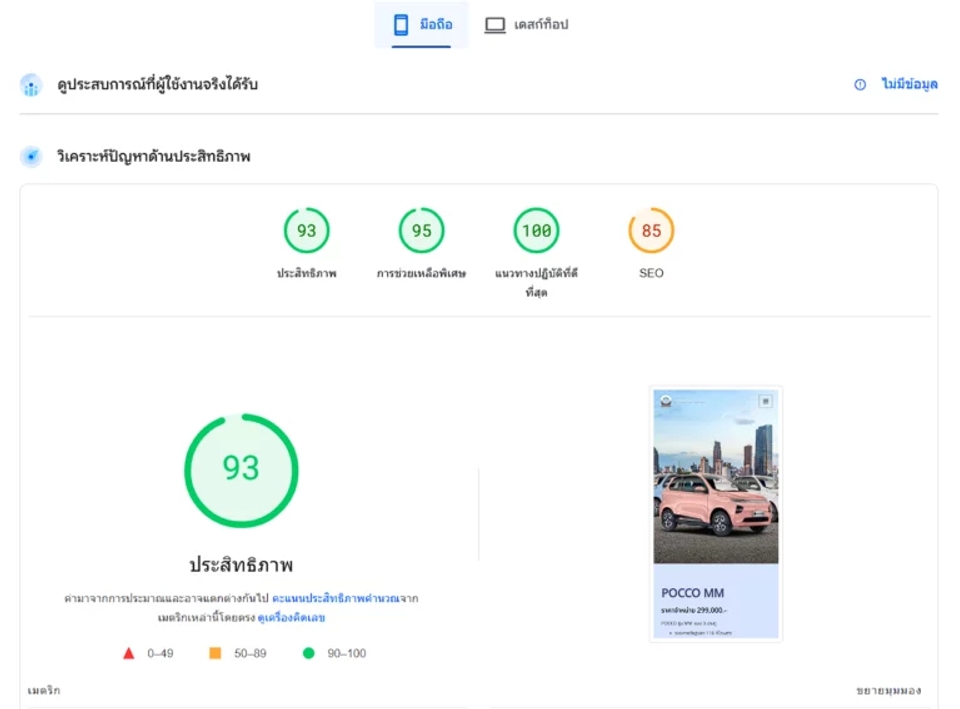Screen dimensions: 960x709
Task: Click the performance diagnosis compass icon
Action: point(31,156)
